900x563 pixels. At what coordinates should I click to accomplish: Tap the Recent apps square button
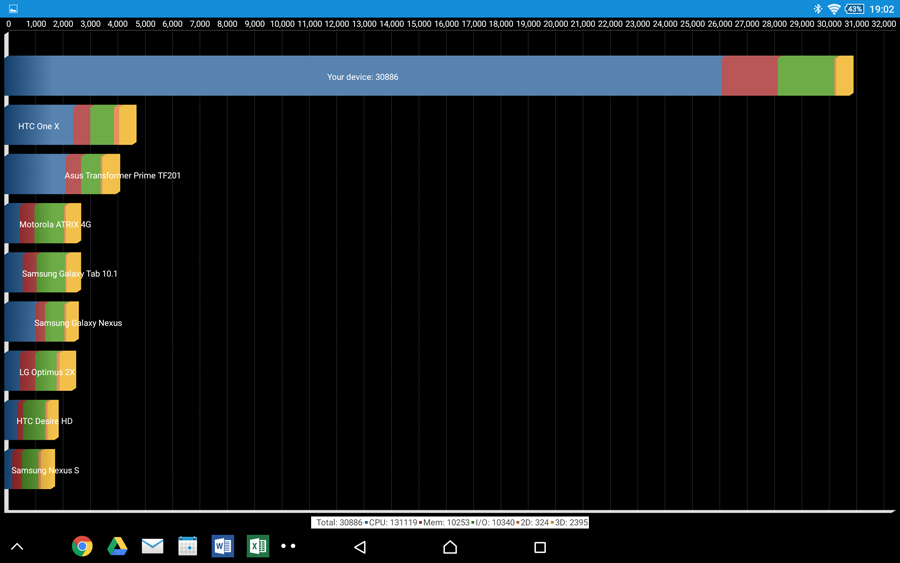click(540, 547)
